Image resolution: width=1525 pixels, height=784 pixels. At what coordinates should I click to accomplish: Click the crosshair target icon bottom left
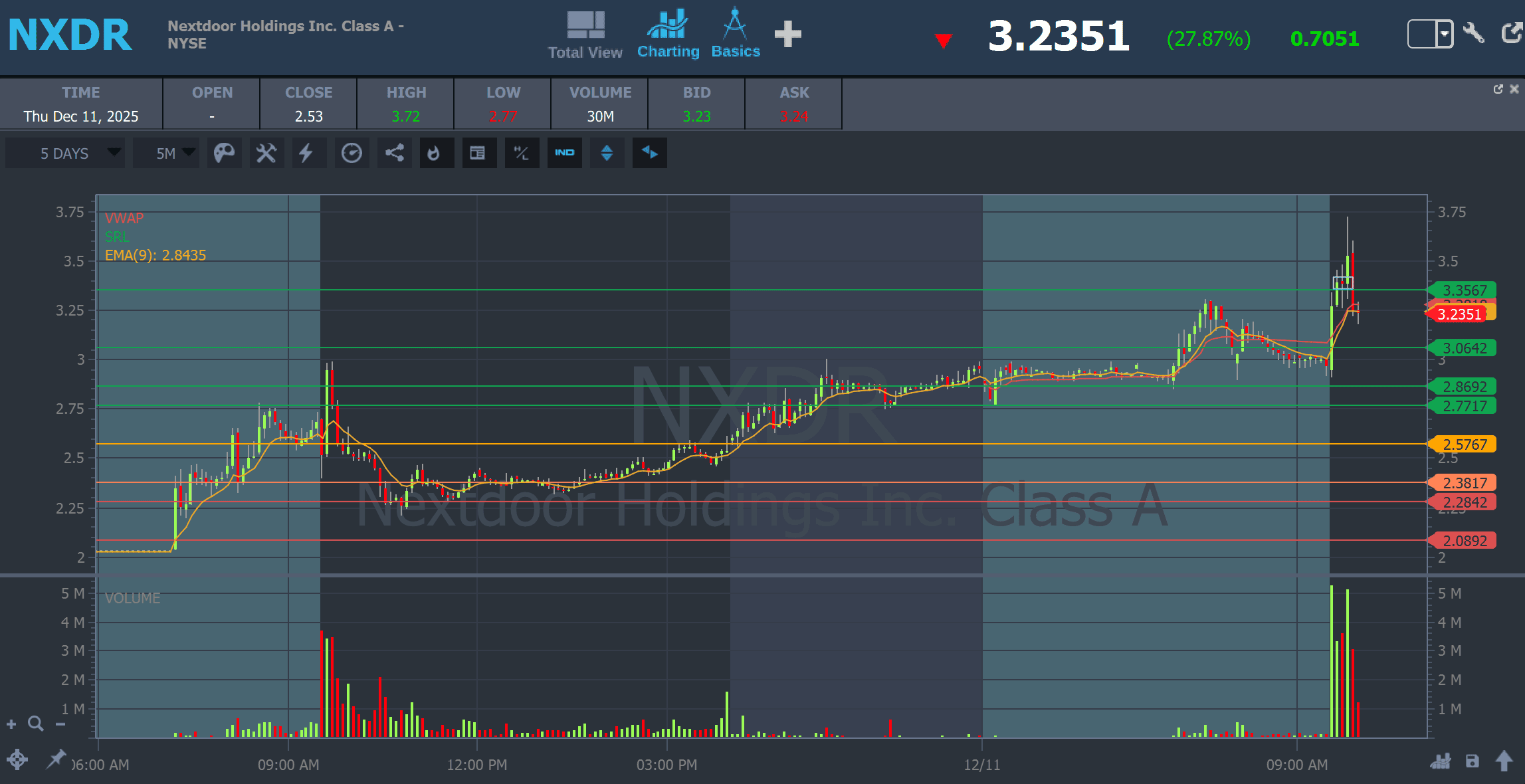tap(17, 759)
